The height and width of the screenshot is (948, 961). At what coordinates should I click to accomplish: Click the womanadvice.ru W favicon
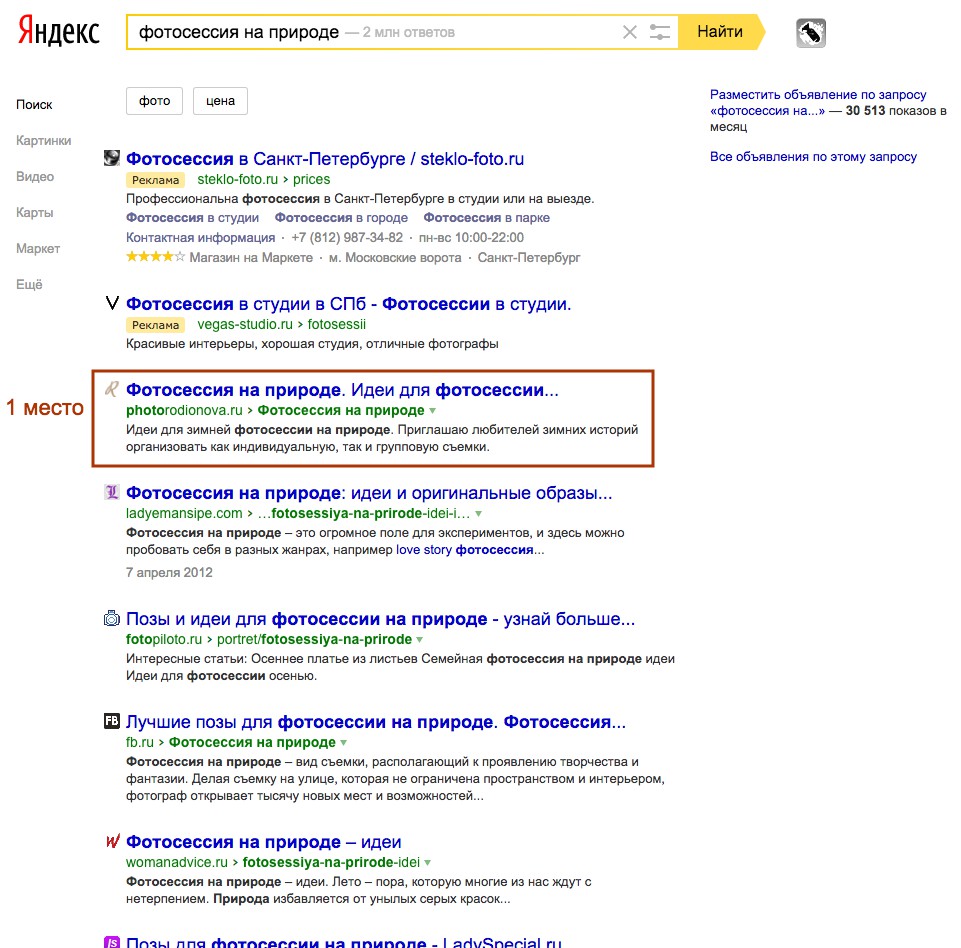[112, 841]
